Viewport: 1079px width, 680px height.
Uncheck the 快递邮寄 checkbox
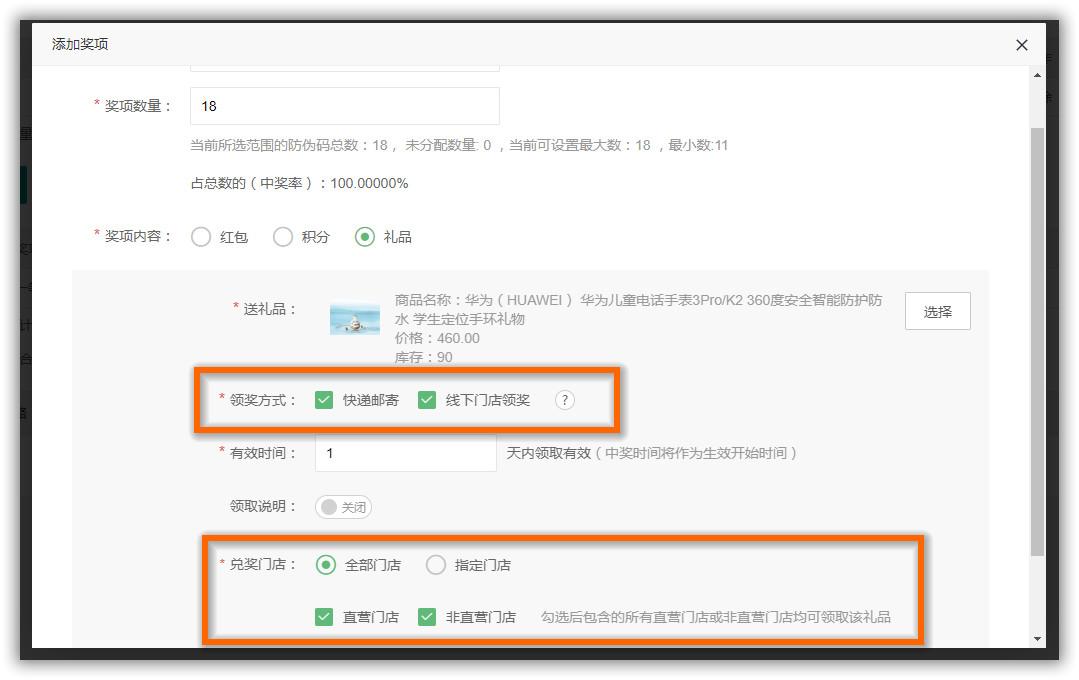pos(323,400)
